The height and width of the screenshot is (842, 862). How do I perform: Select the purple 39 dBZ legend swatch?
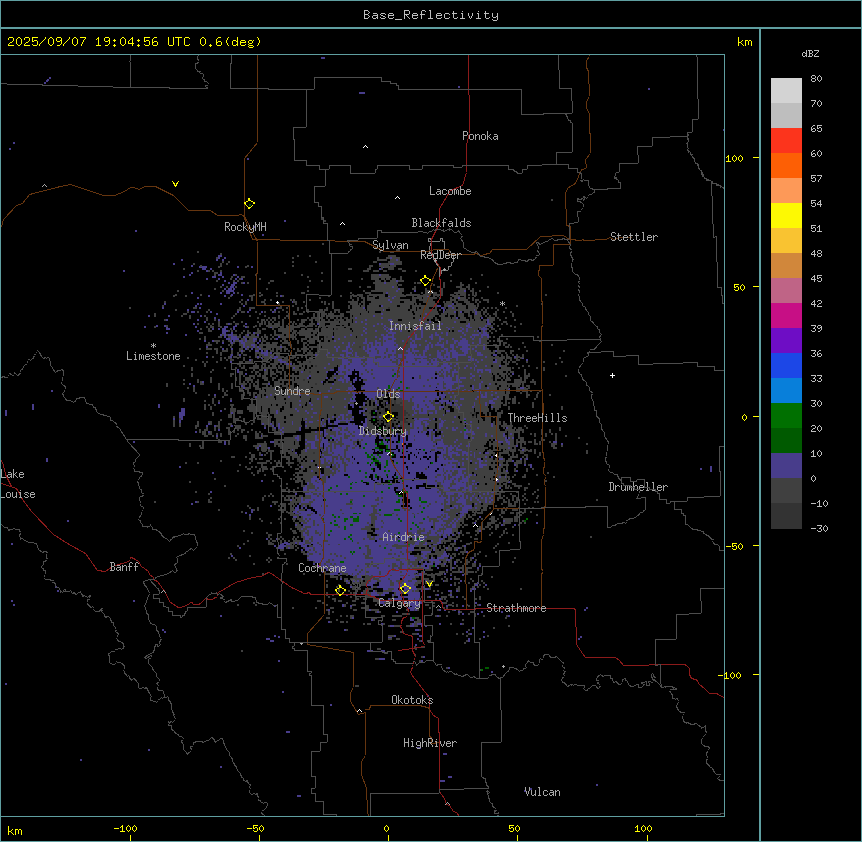click(x=786, y=341)
